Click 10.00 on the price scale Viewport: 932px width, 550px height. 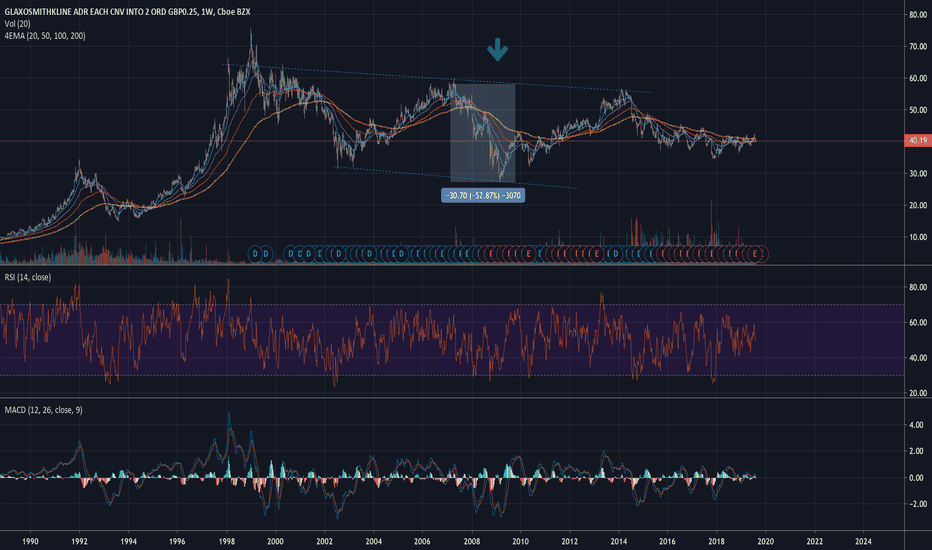[x=918, y=237]
